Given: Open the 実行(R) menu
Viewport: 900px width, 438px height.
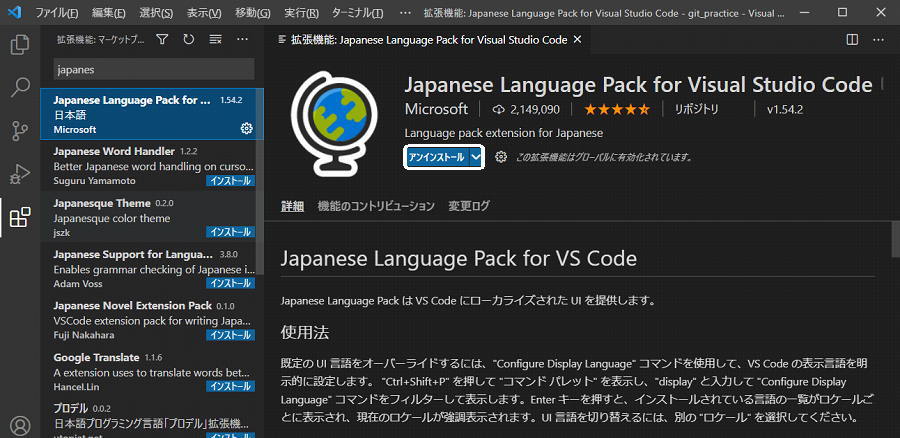Looking at the screenshot, I should pos(301,13).
